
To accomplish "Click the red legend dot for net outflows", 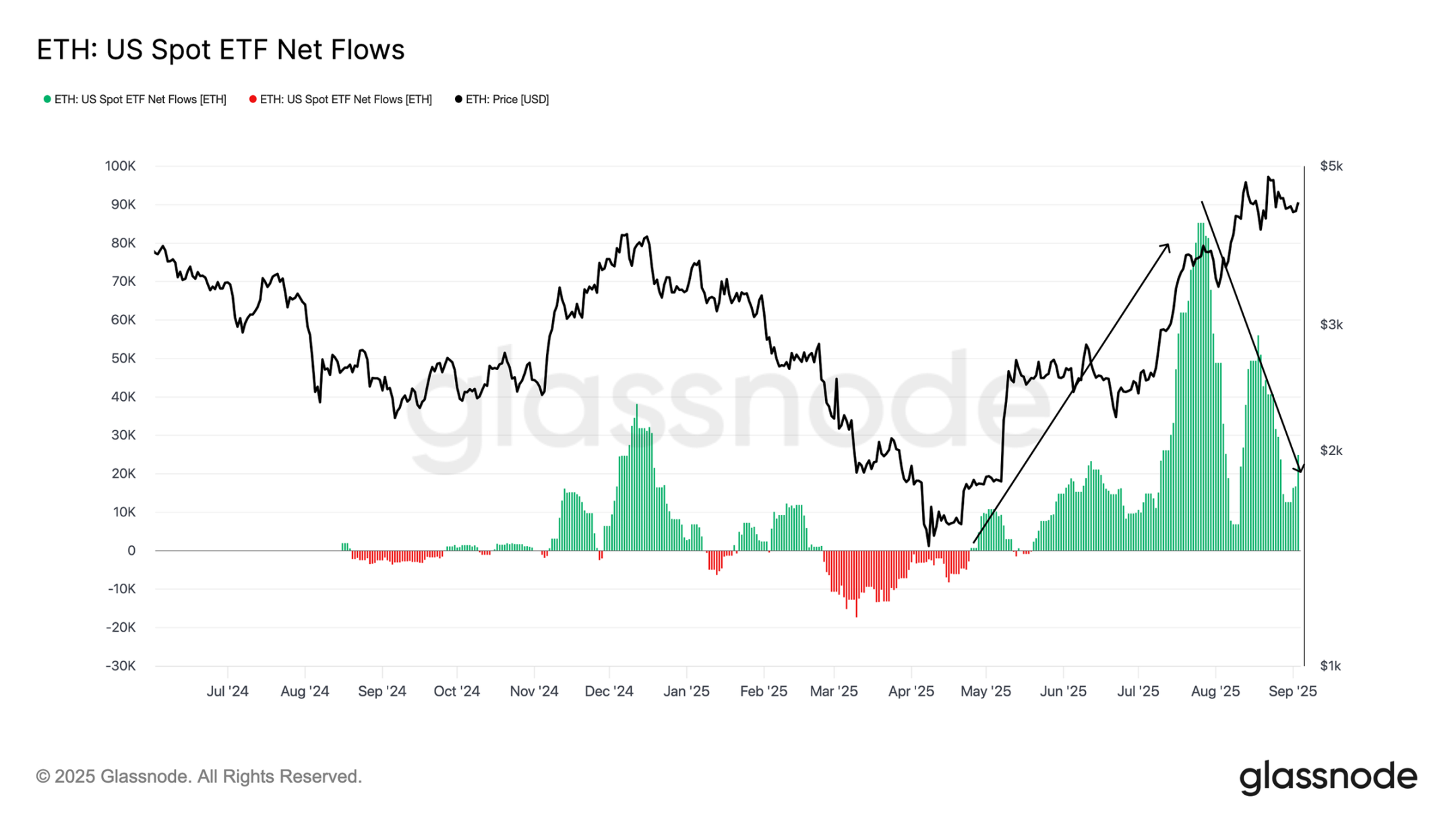I will pos(253,100).
